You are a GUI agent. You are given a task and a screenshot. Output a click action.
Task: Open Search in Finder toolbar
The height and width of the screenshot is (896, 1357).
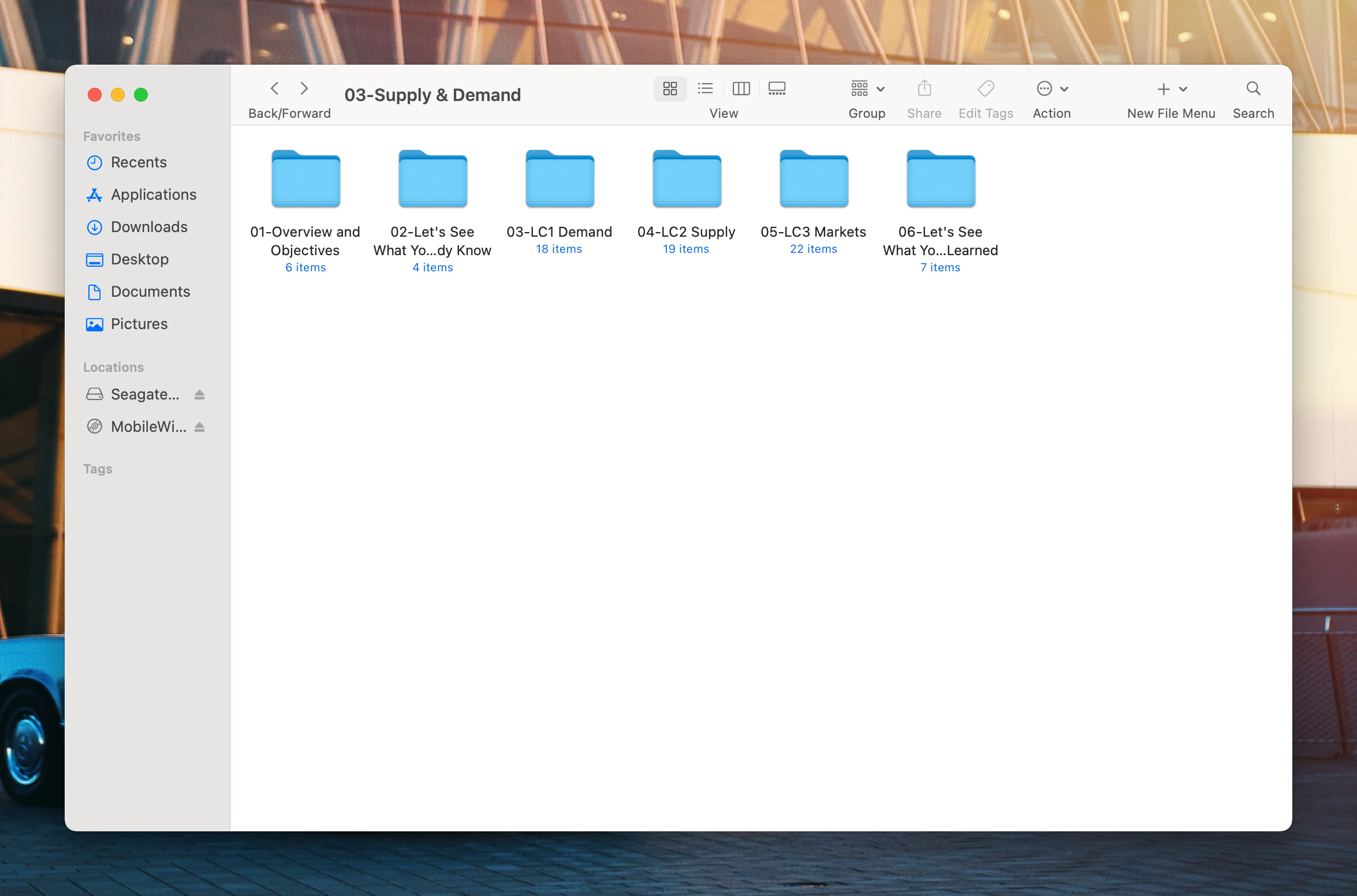[x=1253, y=88]
